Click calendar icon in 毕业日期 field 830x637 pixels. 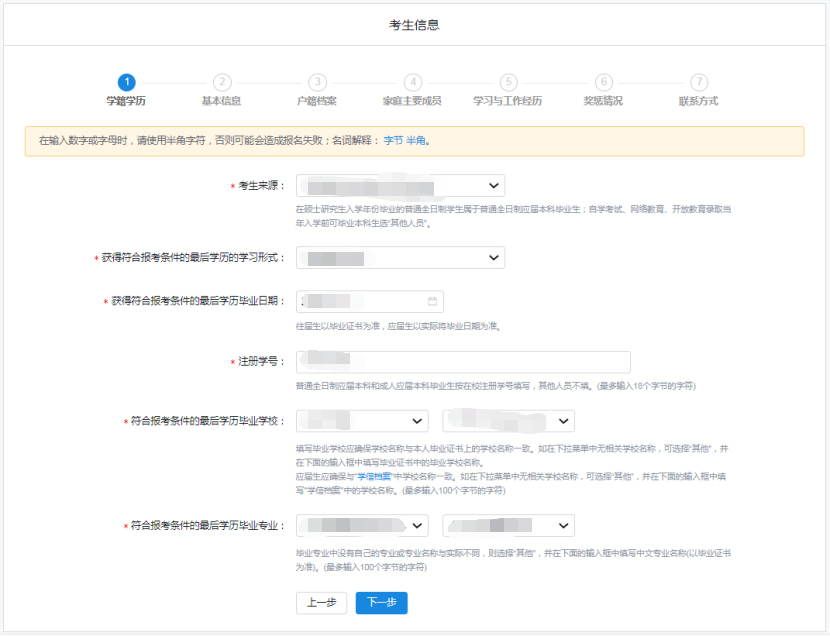point(432,301)
